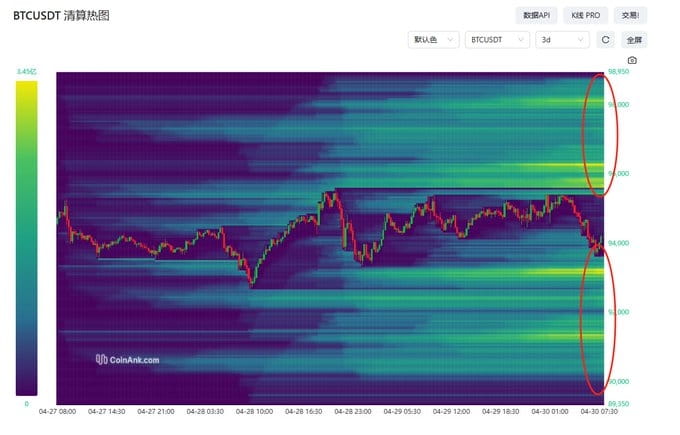Click the 94,000 price axis label
The image size is (680, 435).
point(621,243)
